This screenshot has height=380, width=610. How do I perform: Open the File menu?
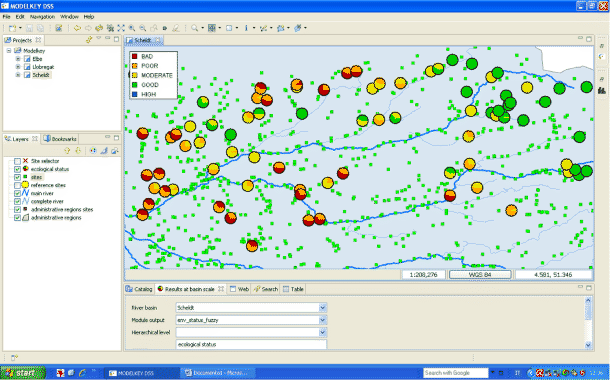[7, 17]
